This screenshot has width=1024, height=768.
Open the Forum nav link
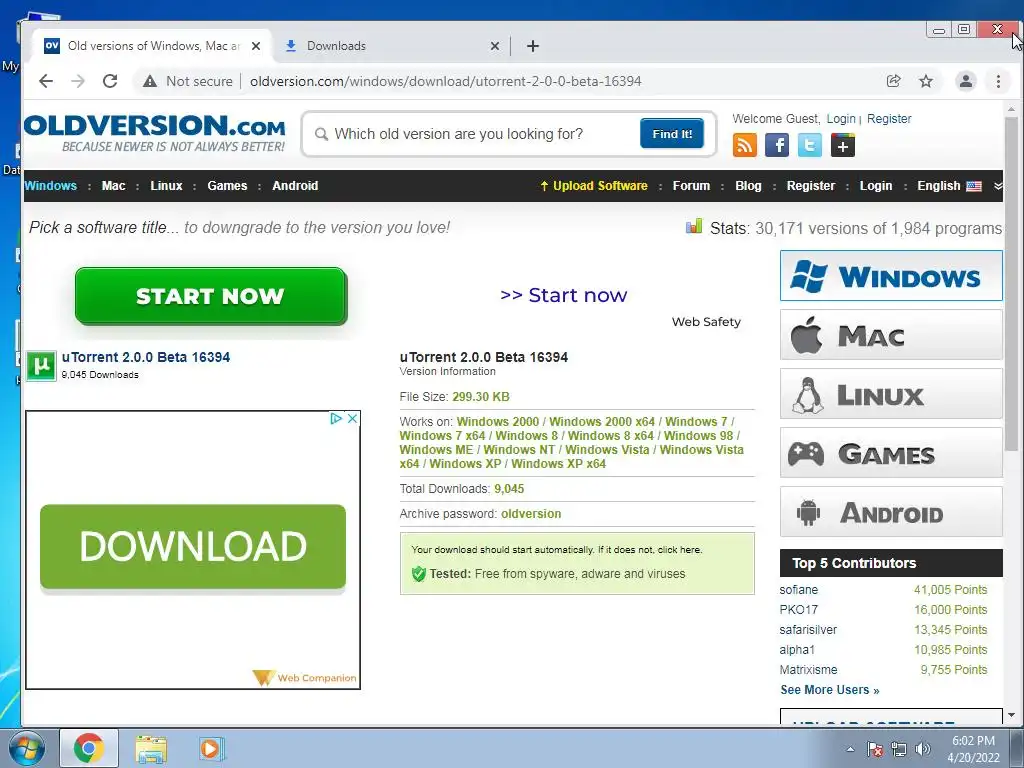691,185
